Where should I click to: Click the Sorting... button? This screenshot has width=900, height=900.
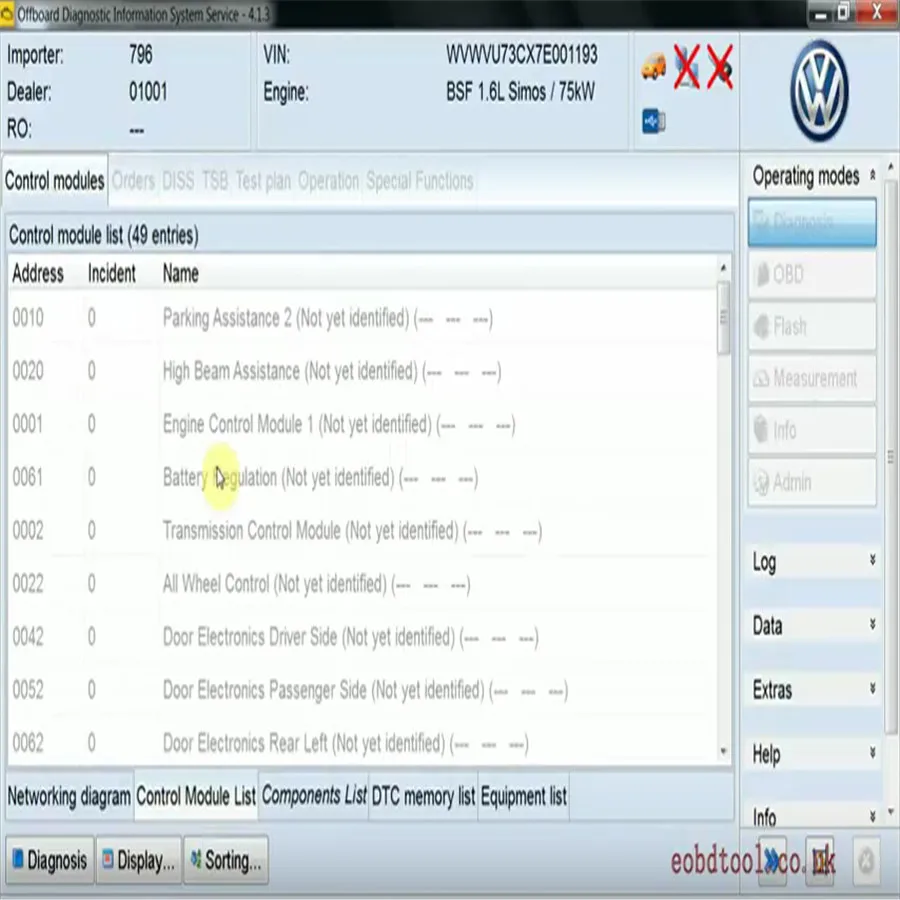226,860
